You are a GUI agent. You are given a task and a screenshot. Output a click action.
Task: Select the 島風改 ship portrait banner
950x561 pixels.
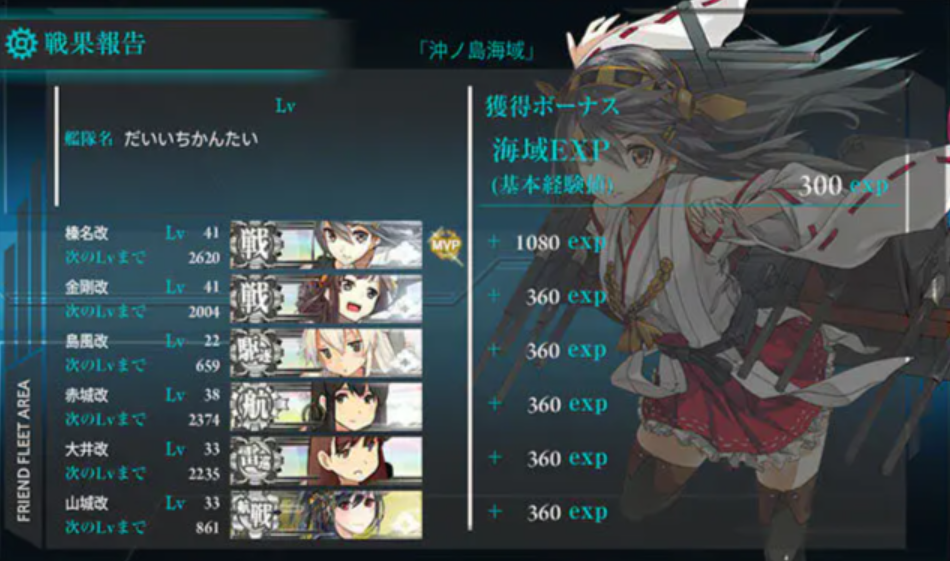coord(327,352)
